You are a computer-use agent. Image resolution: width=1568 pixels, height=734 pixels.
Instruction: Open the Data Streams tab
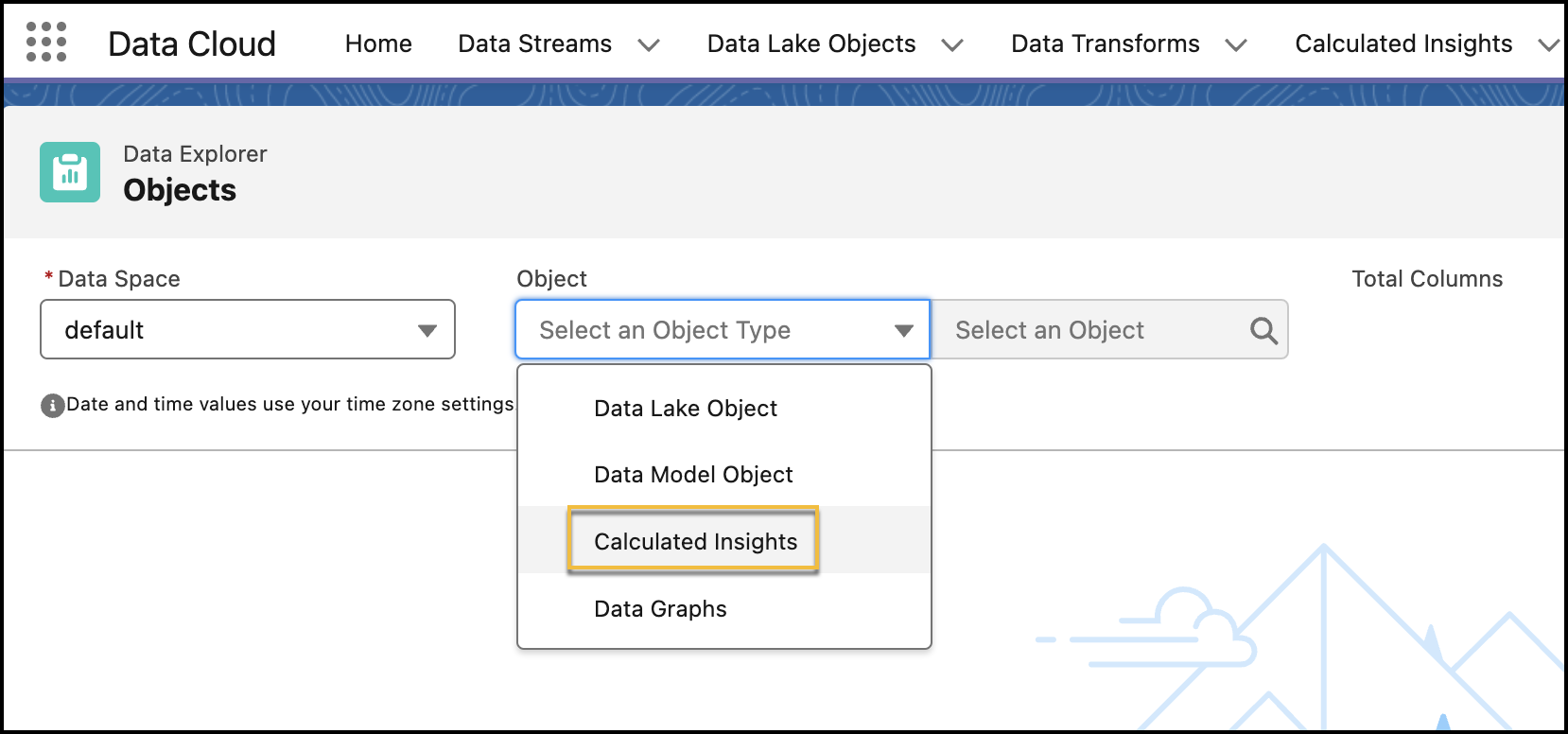pyautogui.click(x=535, y=44)
